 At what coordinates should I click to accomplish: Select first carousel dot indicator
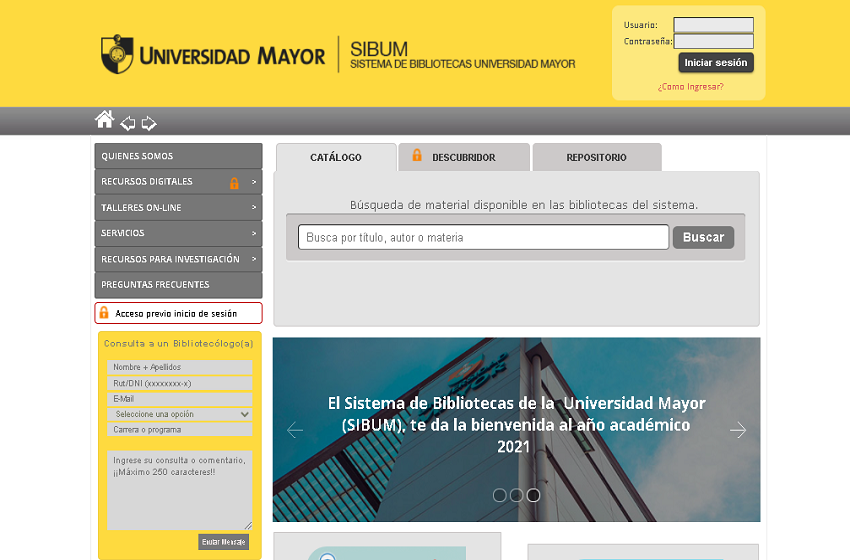(x=500, y=495)
